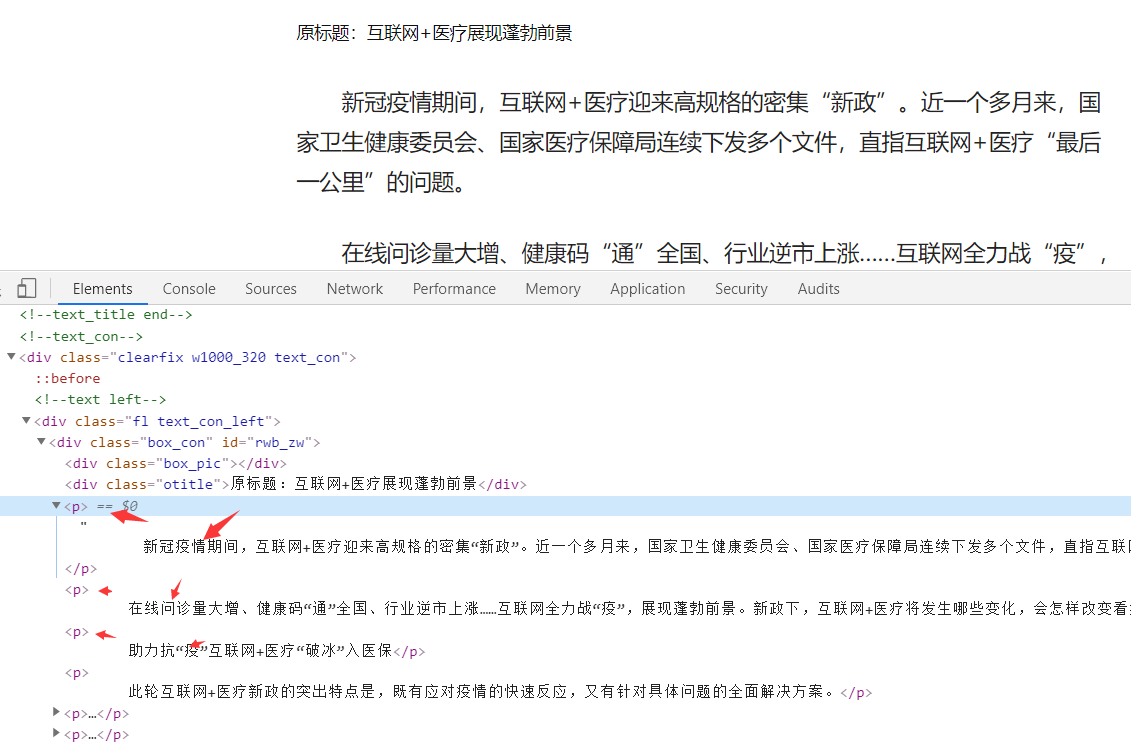
Task: Switch to the Performance tab
Action: (454, 288)
